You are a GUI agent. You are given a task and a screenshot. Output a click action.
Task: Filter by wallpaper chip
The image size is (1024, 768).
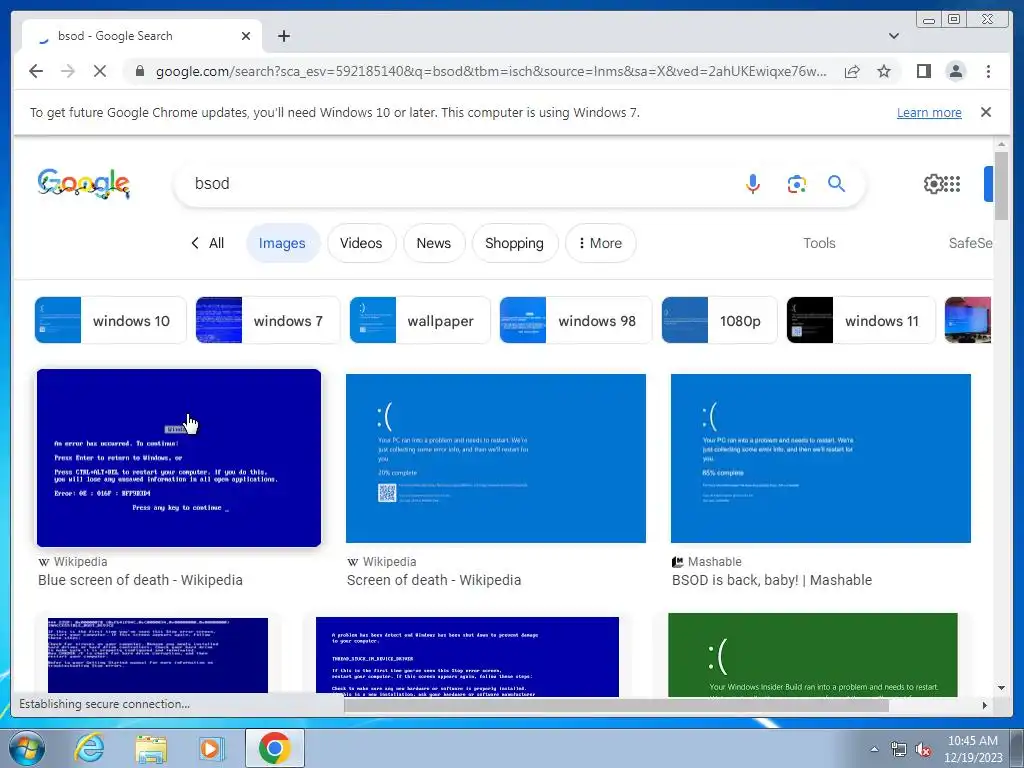point(420,320)
